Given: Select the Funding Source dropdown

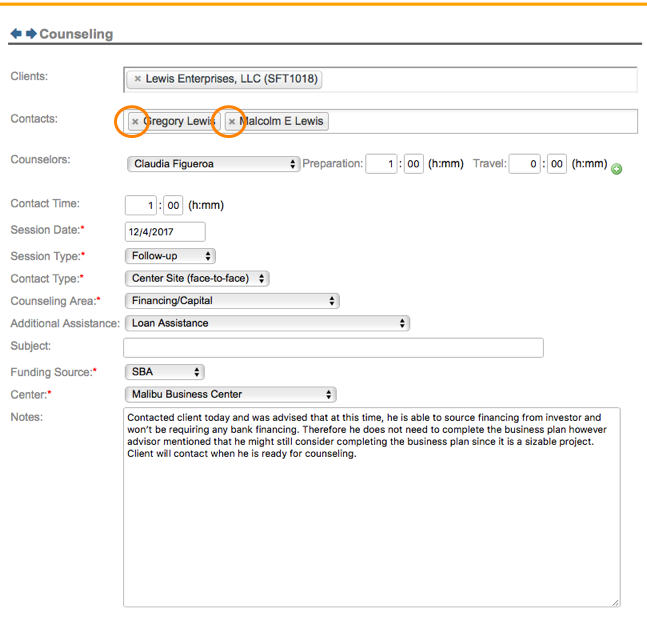Looking at the screenshot, I should pos(165,372).
